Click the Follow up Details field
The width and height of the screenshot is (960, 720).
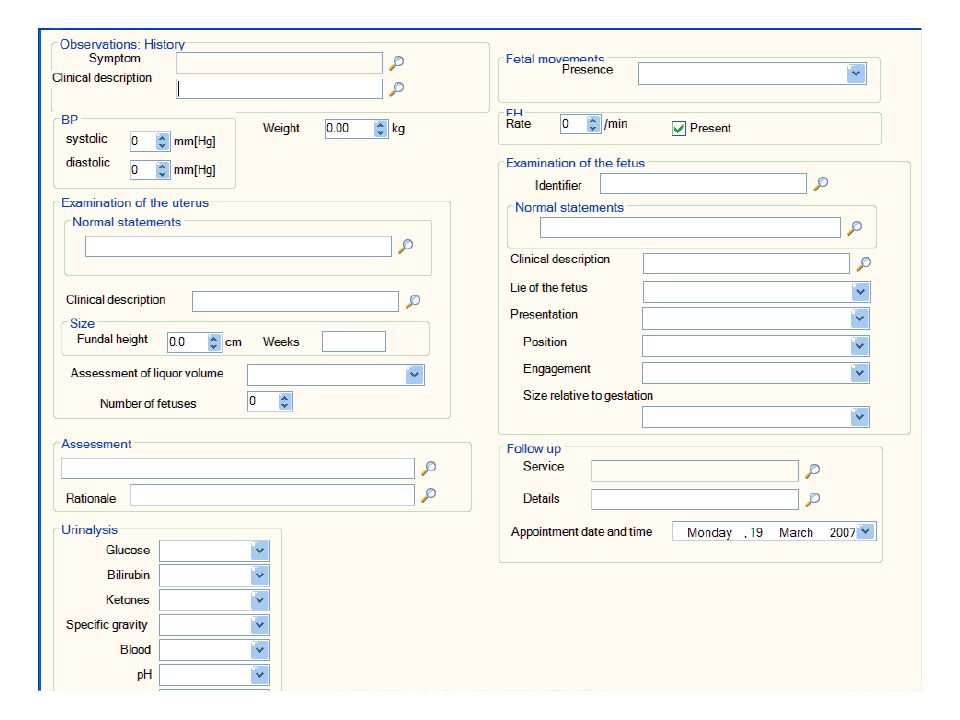tap(694, 500)
